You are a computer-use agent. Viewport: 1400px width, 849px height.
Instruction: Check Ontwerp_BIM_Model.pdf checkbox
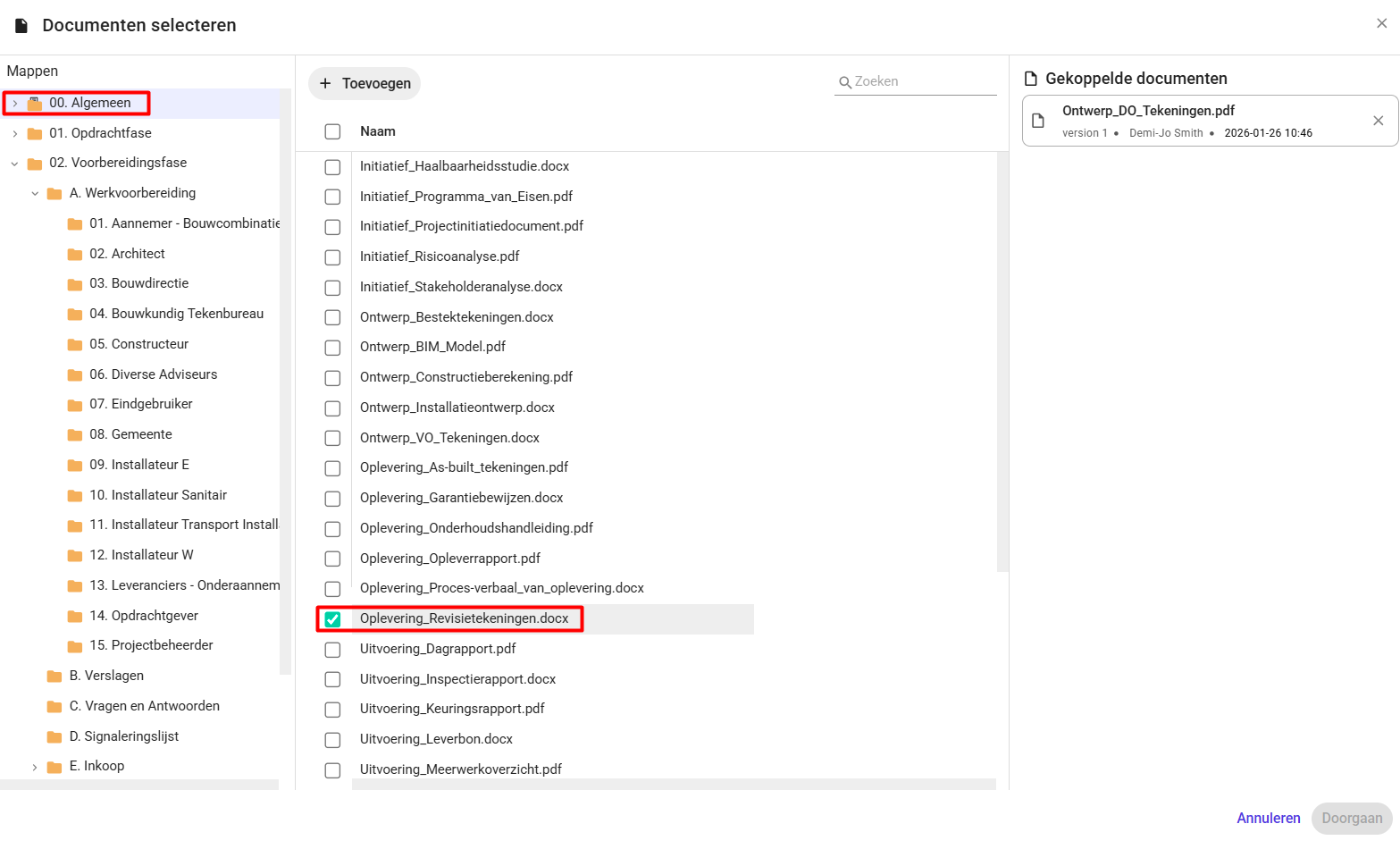point(332,348)
